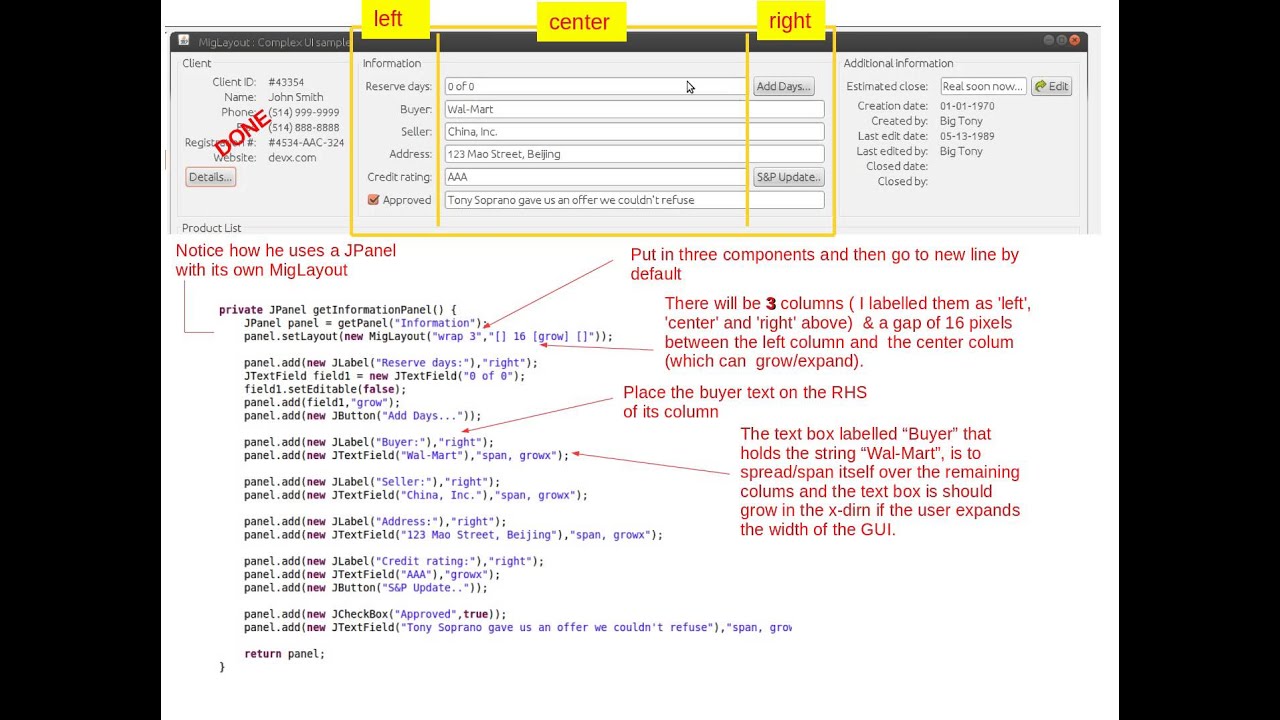Screen dimensions: 1280x720
Task: Click the number (514) 888-8888
Action: 304,128
